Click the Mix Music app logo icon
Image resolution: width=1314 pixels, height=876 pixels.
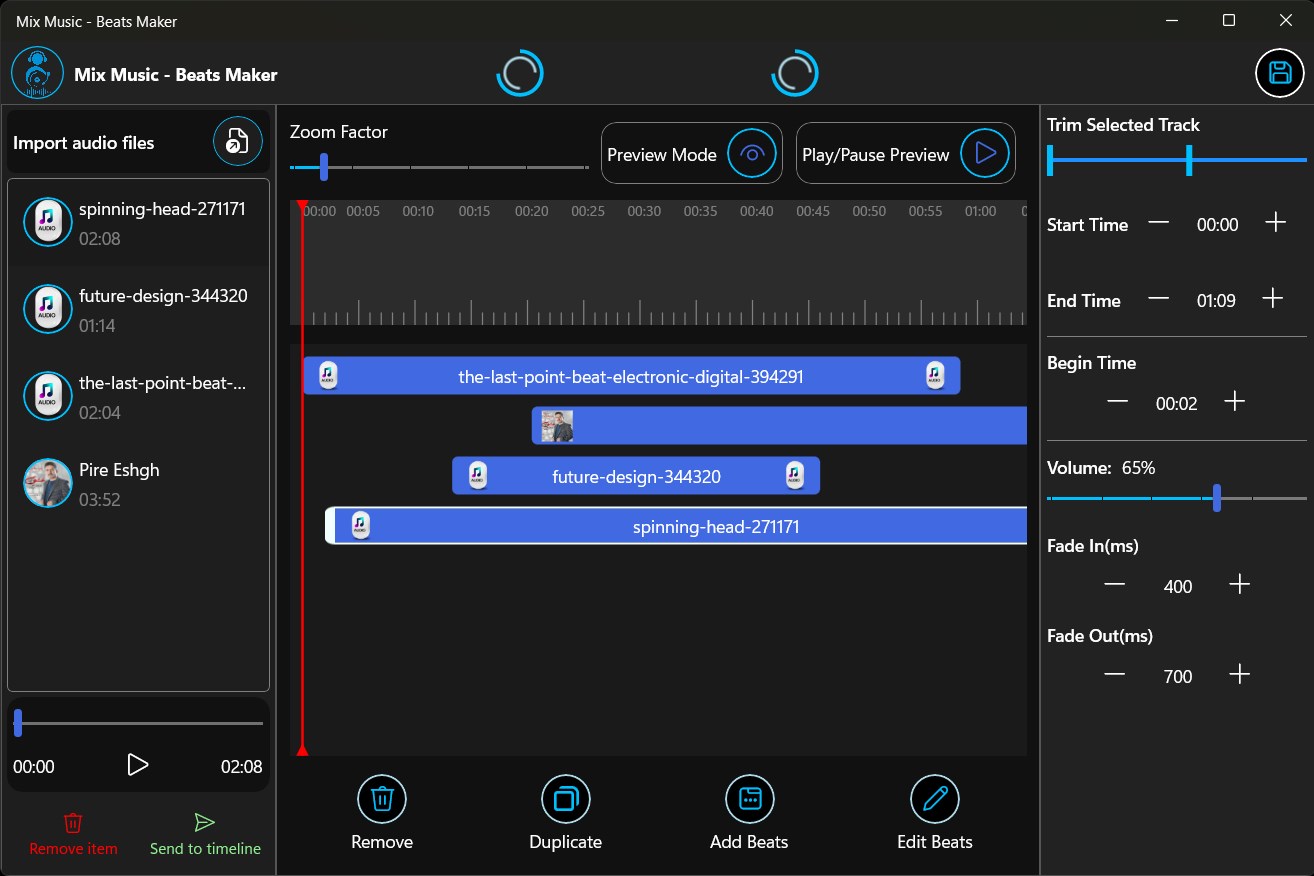(36, 72)
